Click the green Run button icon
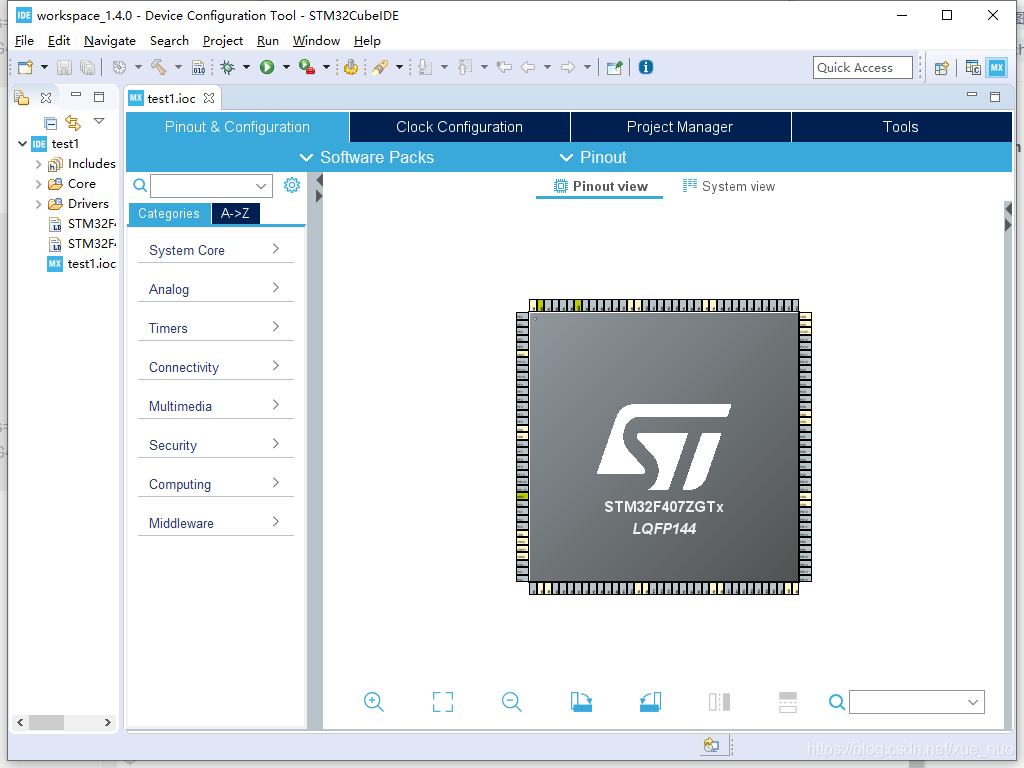1024x768 pixels. (x=267, y=67)
